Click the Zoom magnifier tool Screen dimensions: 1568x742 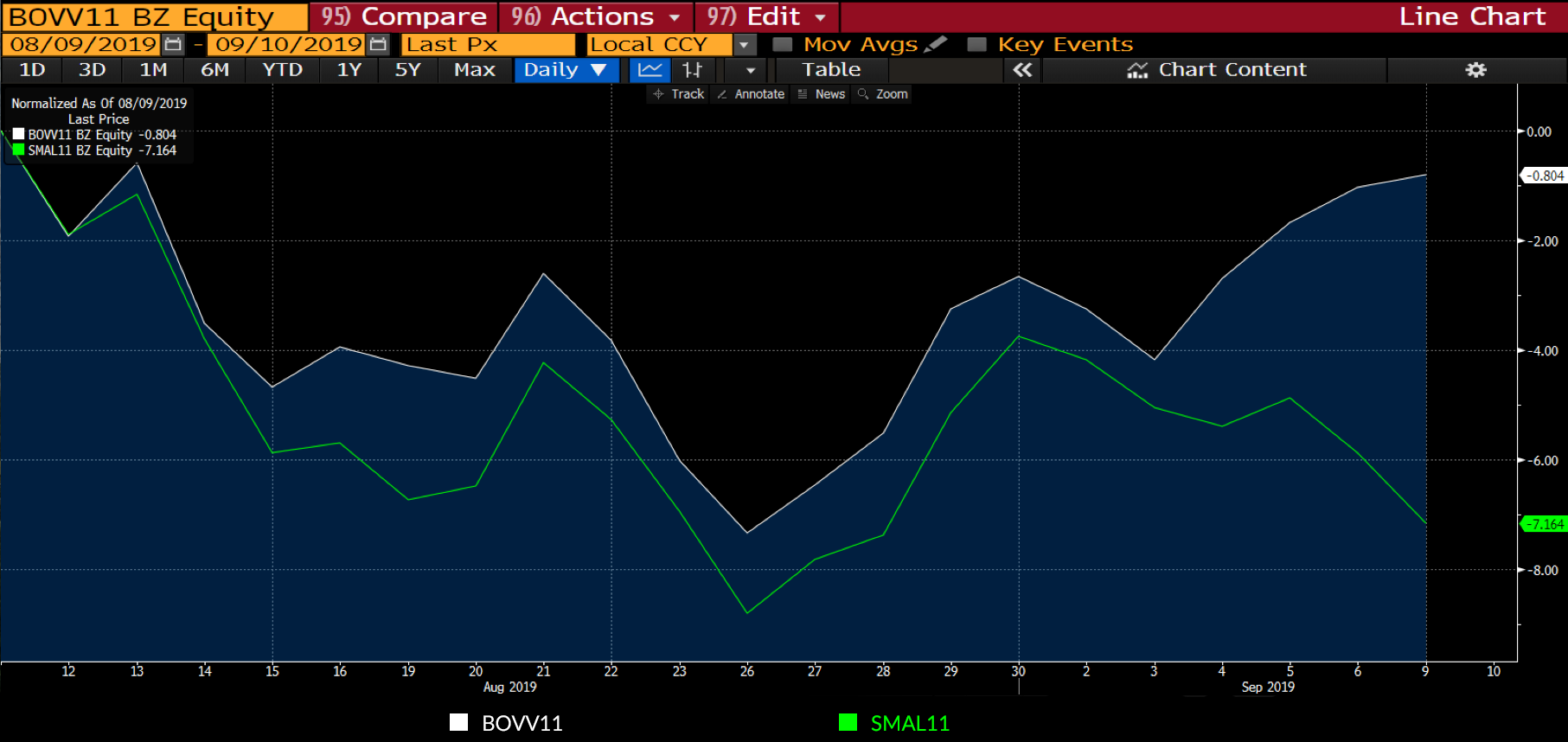[x=883, y=94]
